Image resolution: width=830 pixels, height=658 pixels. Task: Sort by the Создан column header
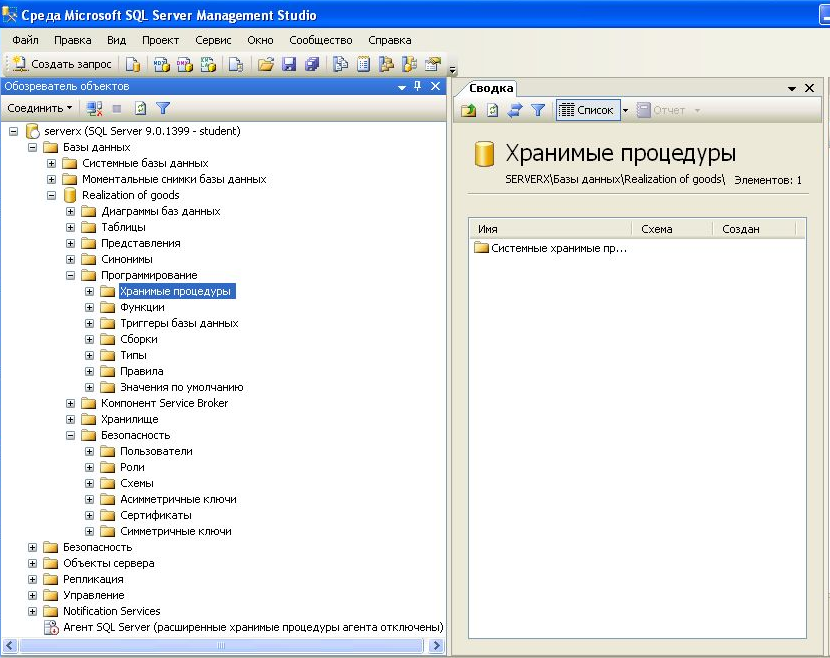(x=754, y=229)
